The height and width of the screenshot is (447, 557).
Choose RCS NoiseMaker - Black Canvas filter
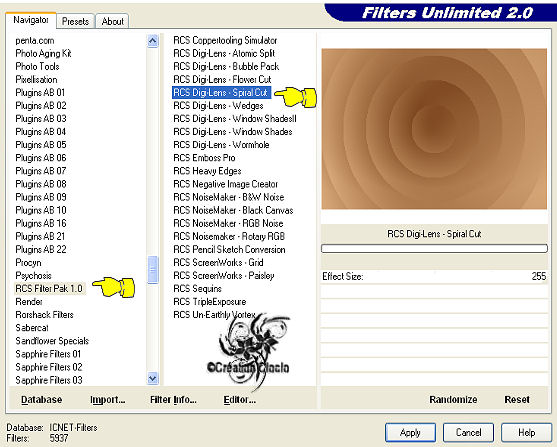(233, 210)
